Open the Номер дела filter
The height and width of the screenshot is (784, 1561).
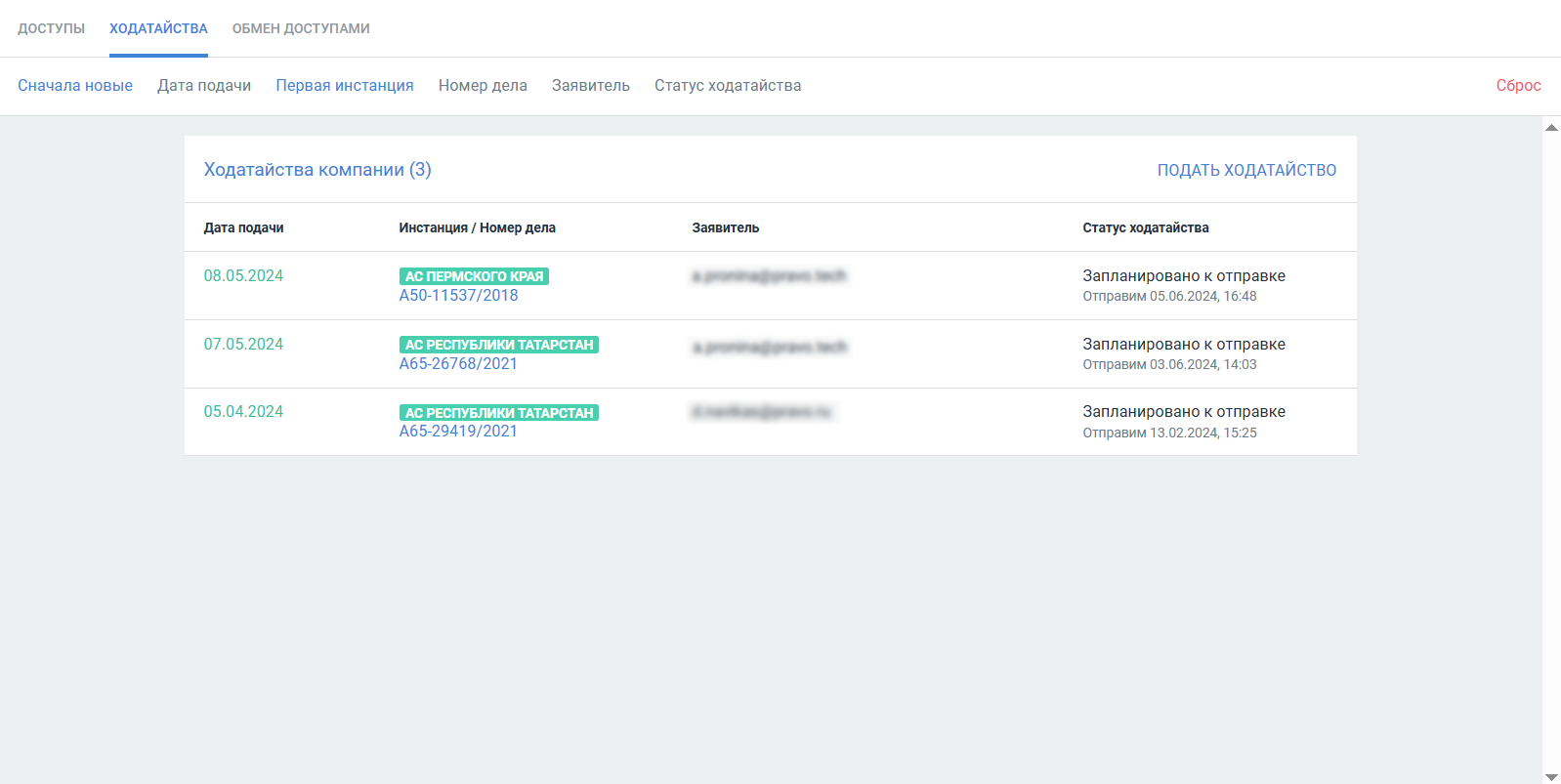(x=483, y=86)
